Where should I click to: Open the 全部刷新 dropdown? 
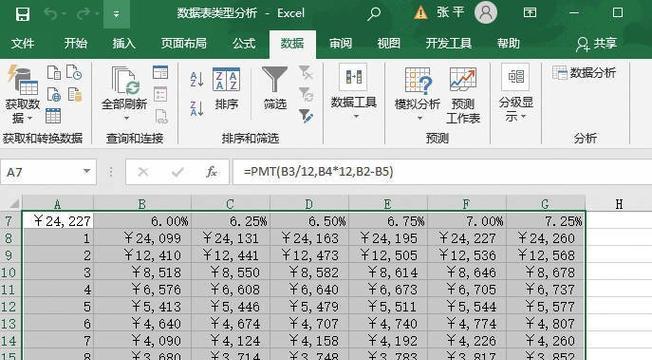124,94
